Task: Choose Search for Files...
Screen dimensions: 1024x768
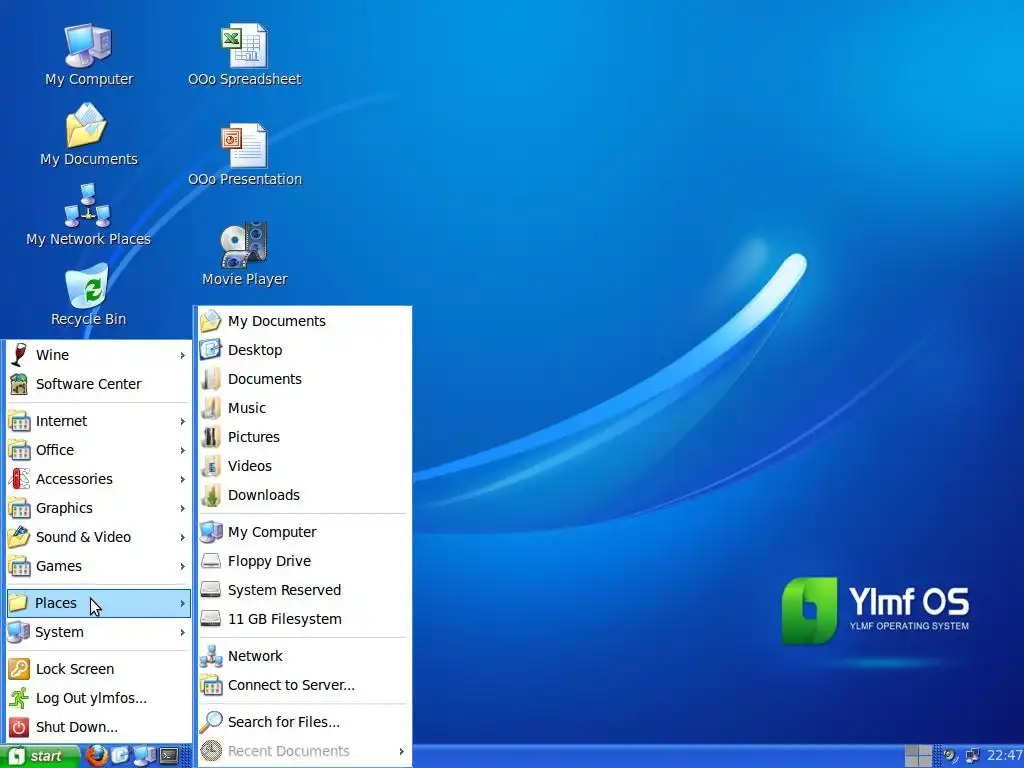Action: [303, 722]
